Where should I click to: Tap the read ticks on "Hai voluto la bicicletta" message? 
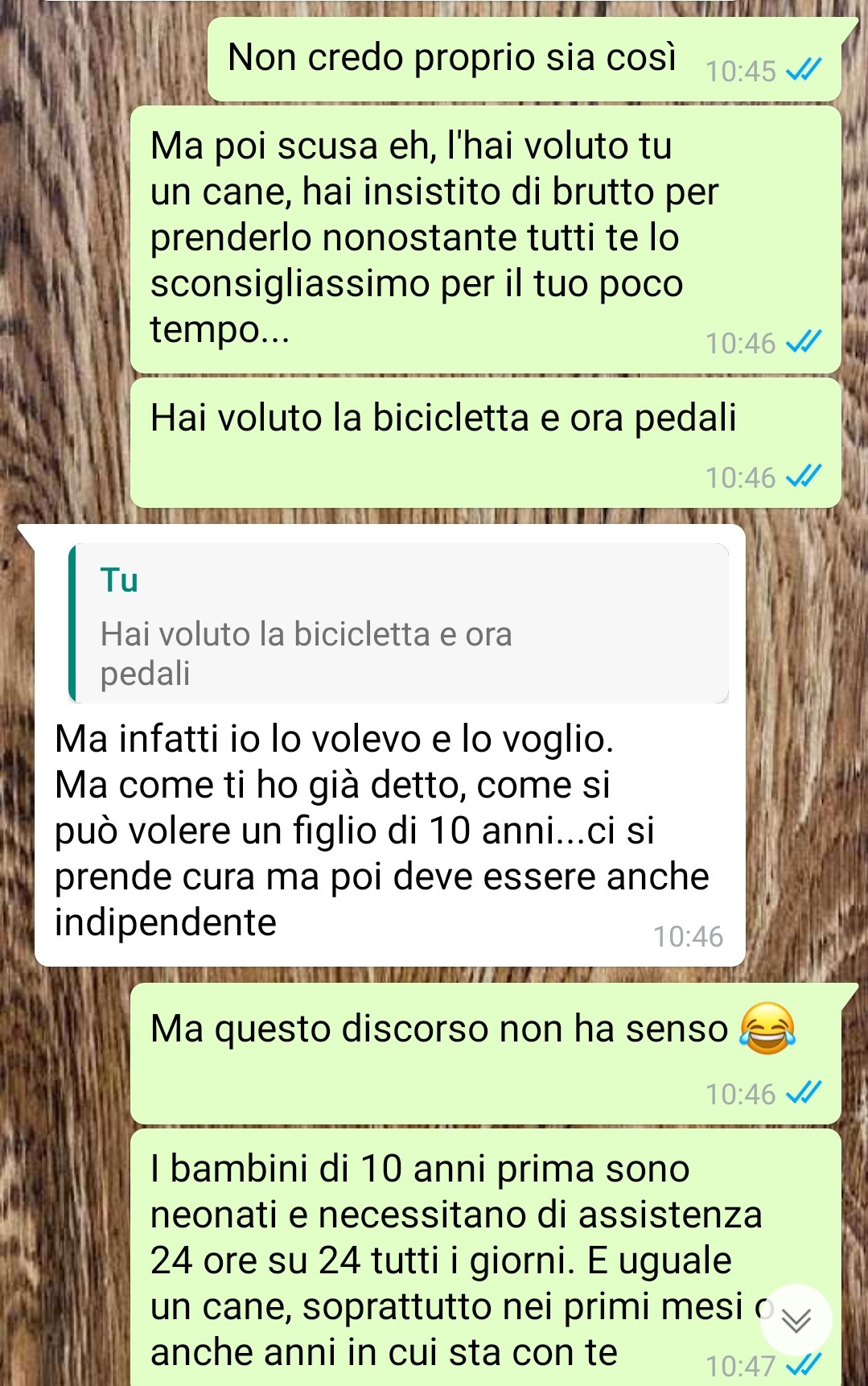click(803, 477)
